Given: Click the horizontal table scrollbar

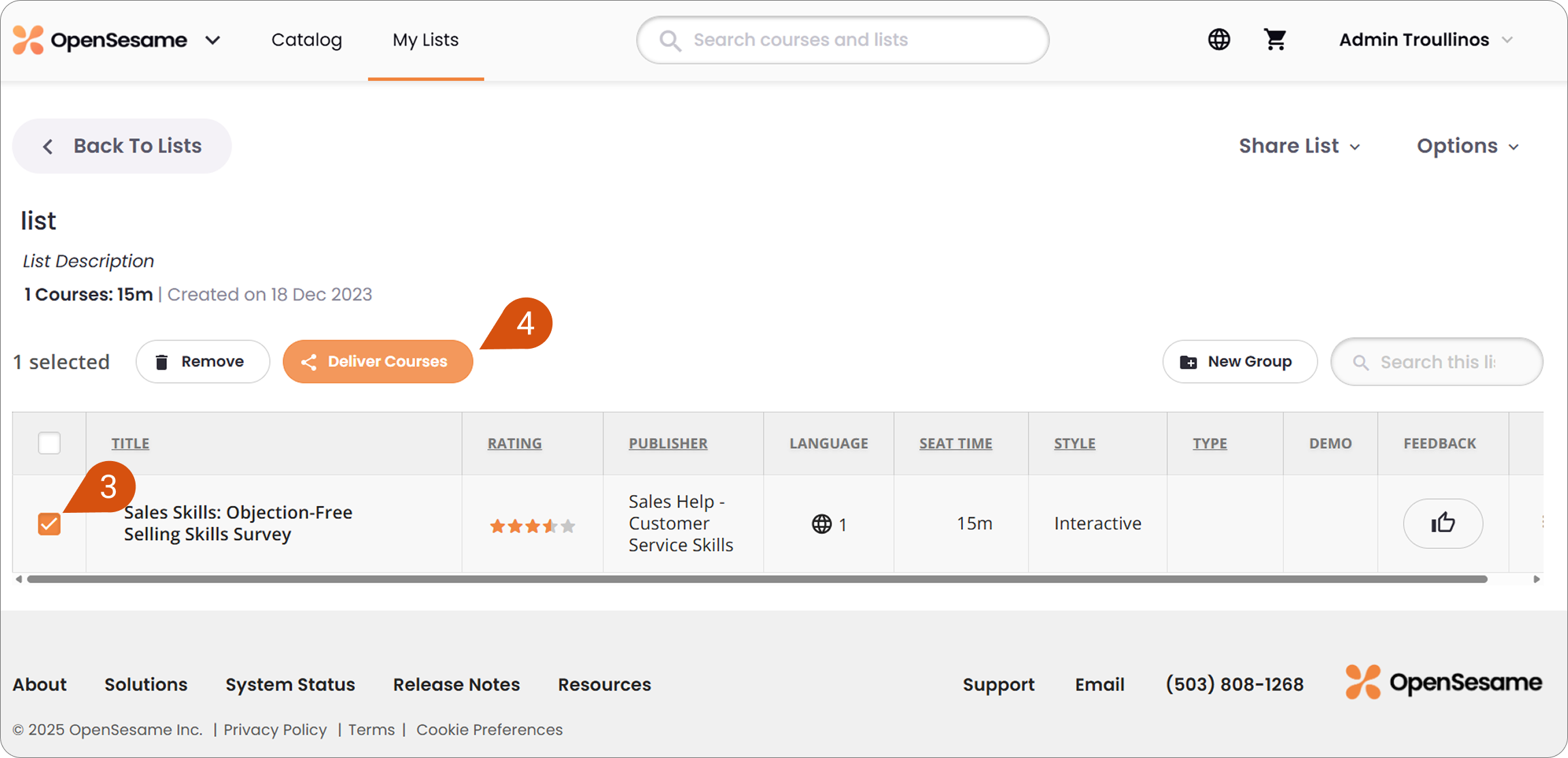Looking at the screenshot, I should point(757,579).
